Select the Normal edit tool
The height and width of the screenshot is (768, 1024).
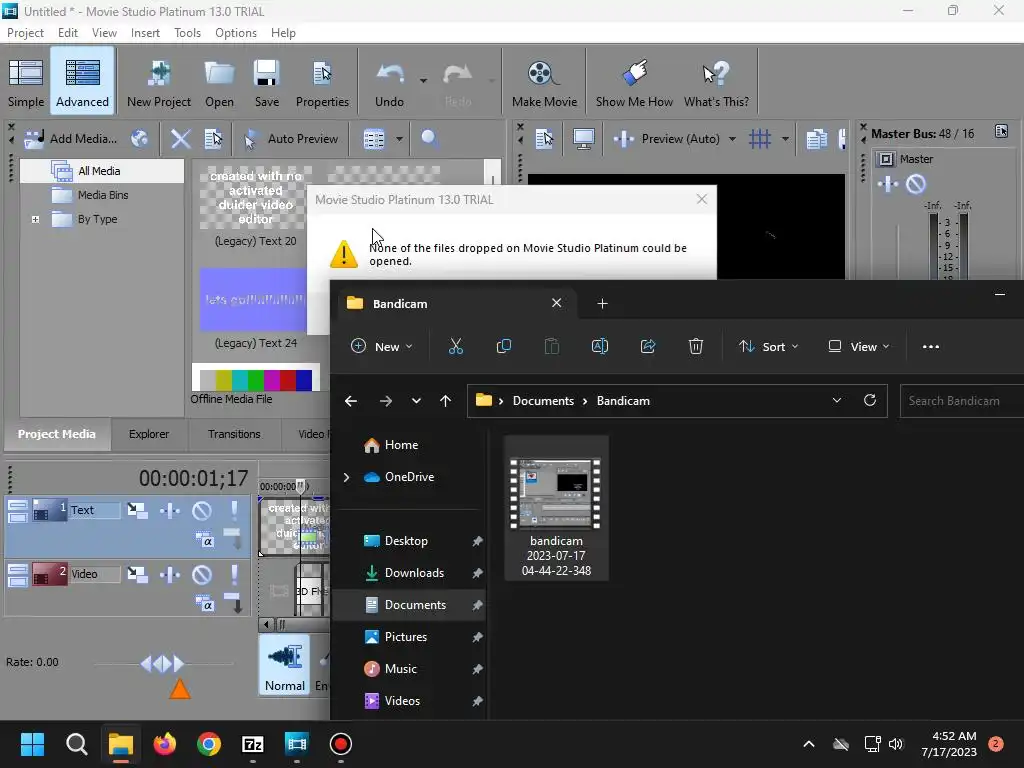click(285, 665)
